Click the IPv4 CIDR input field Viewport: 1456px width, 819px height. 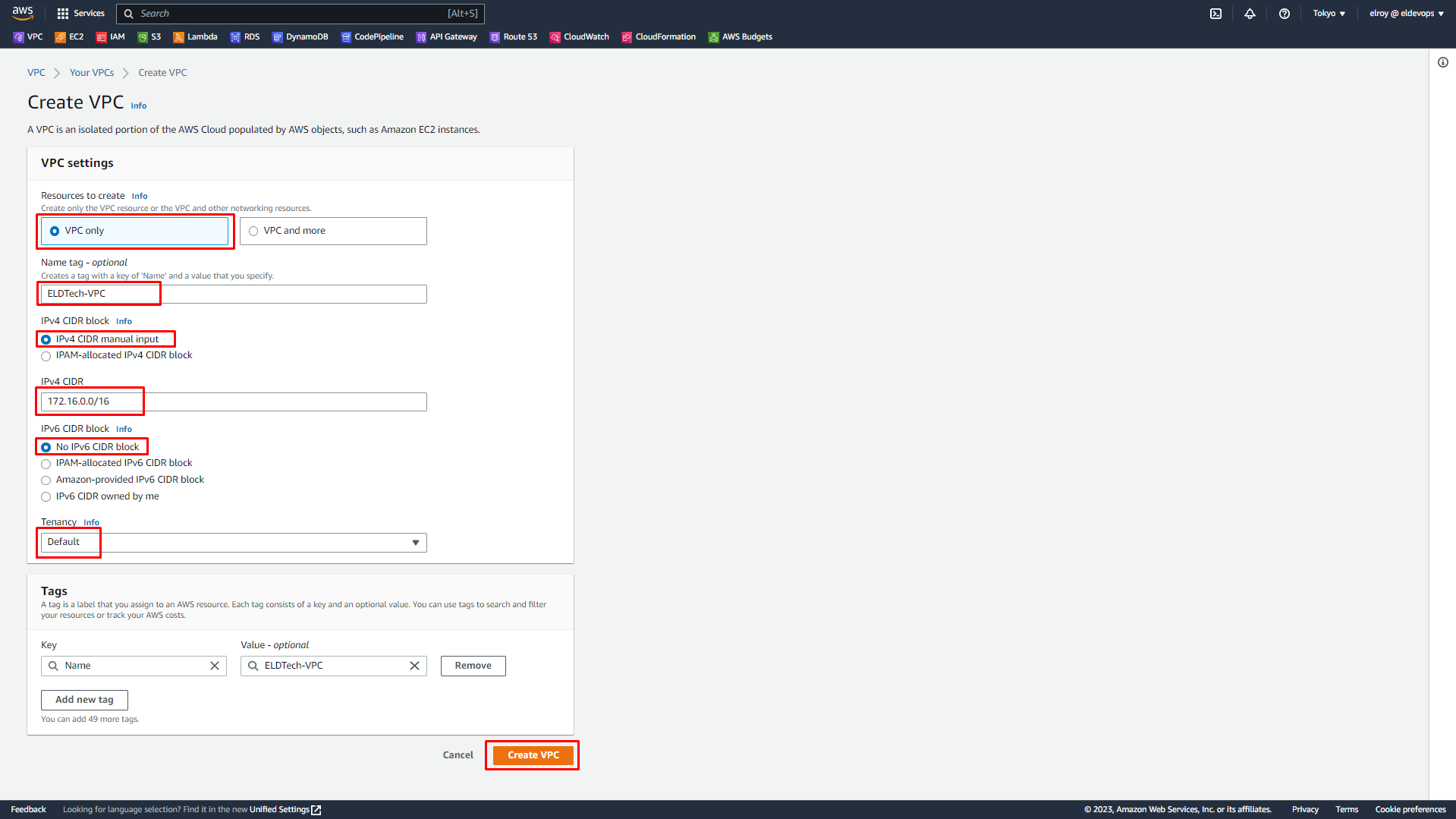(x=234, y=402)
